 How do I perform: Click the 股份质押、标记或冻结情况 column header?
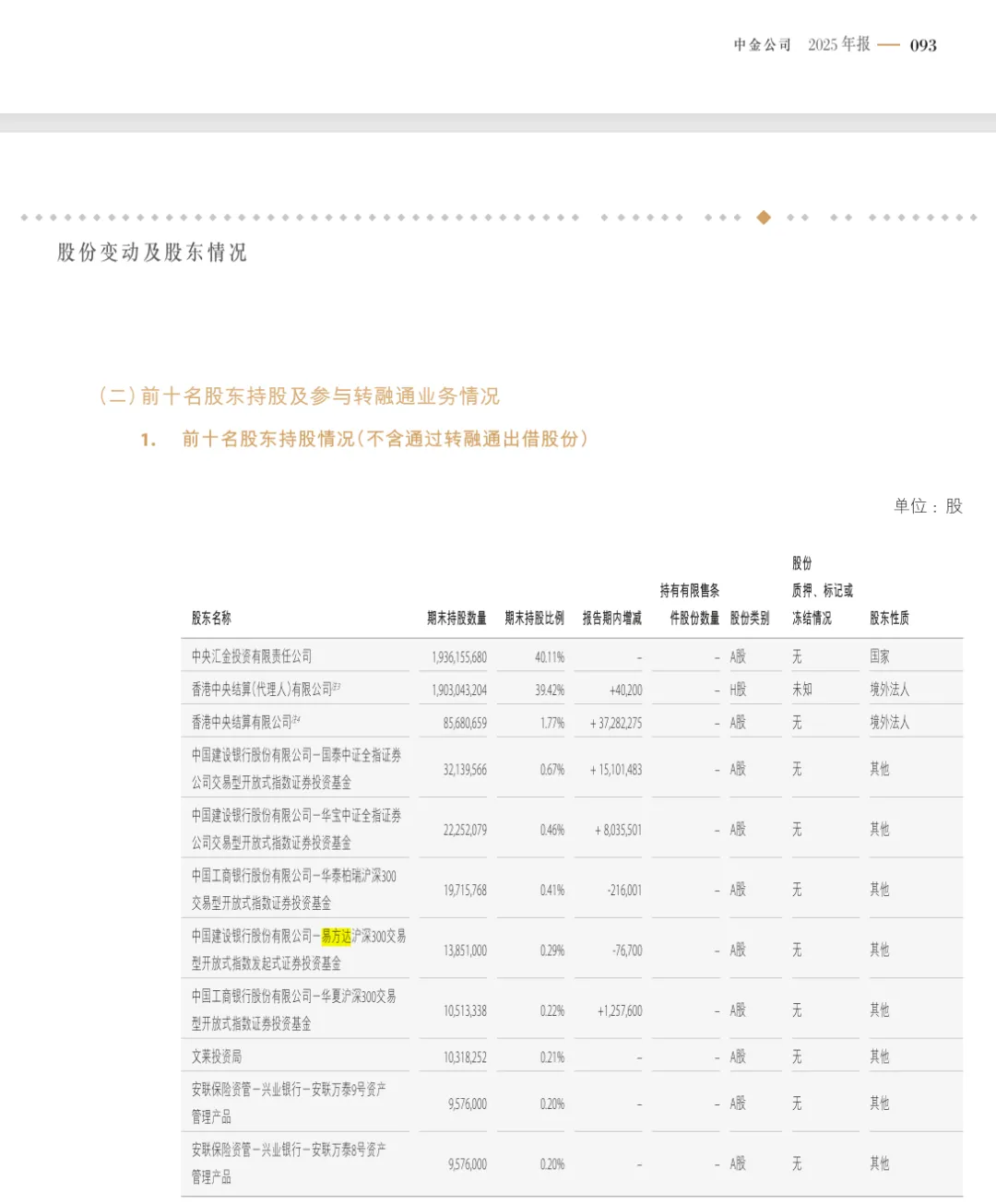click(822, 590)
